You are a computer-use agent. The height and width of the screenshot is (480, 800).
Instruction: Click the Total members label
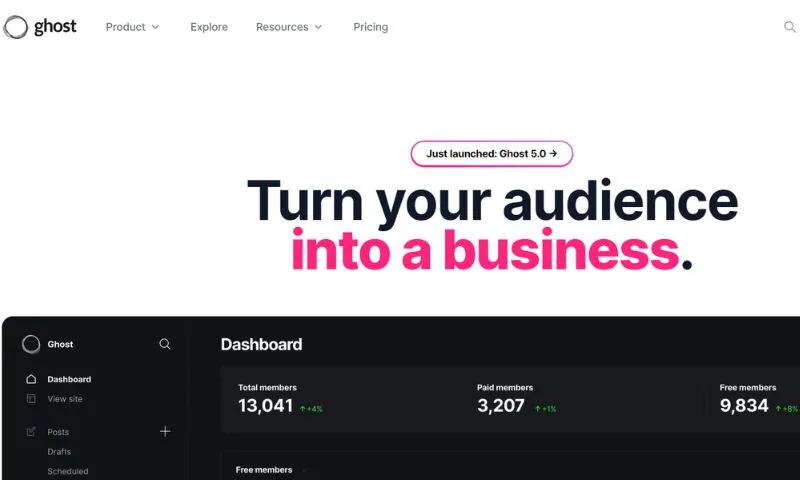point(267,388)
